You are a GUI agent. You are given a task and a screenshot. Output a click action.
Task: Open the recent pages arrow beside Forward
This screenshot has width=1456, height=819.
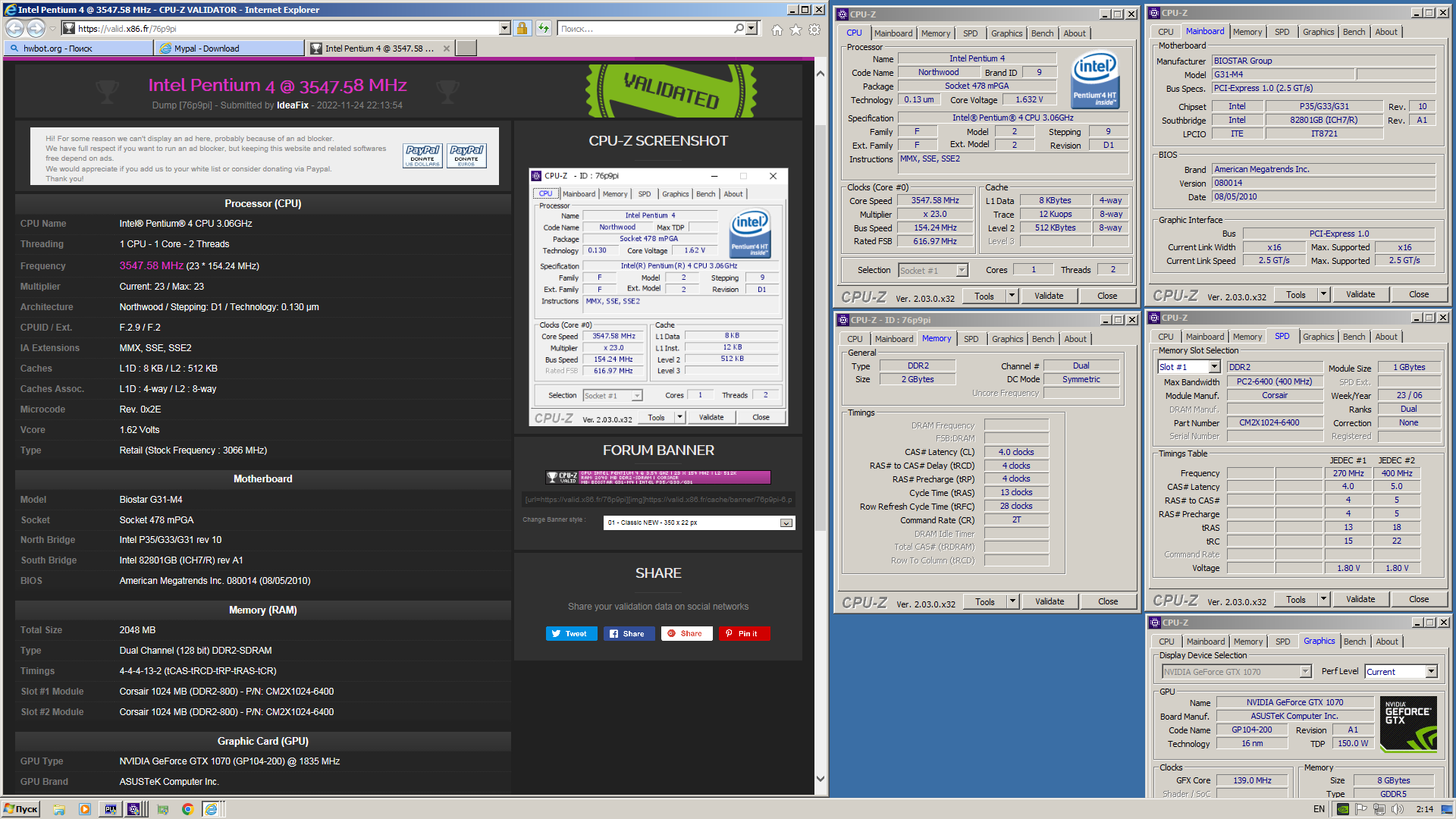pyautogui.click(x=52, y=29)
